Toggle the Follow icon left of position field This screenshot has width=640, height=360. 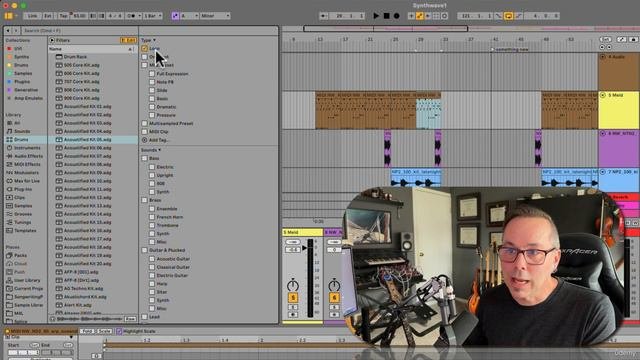[323, 16]
